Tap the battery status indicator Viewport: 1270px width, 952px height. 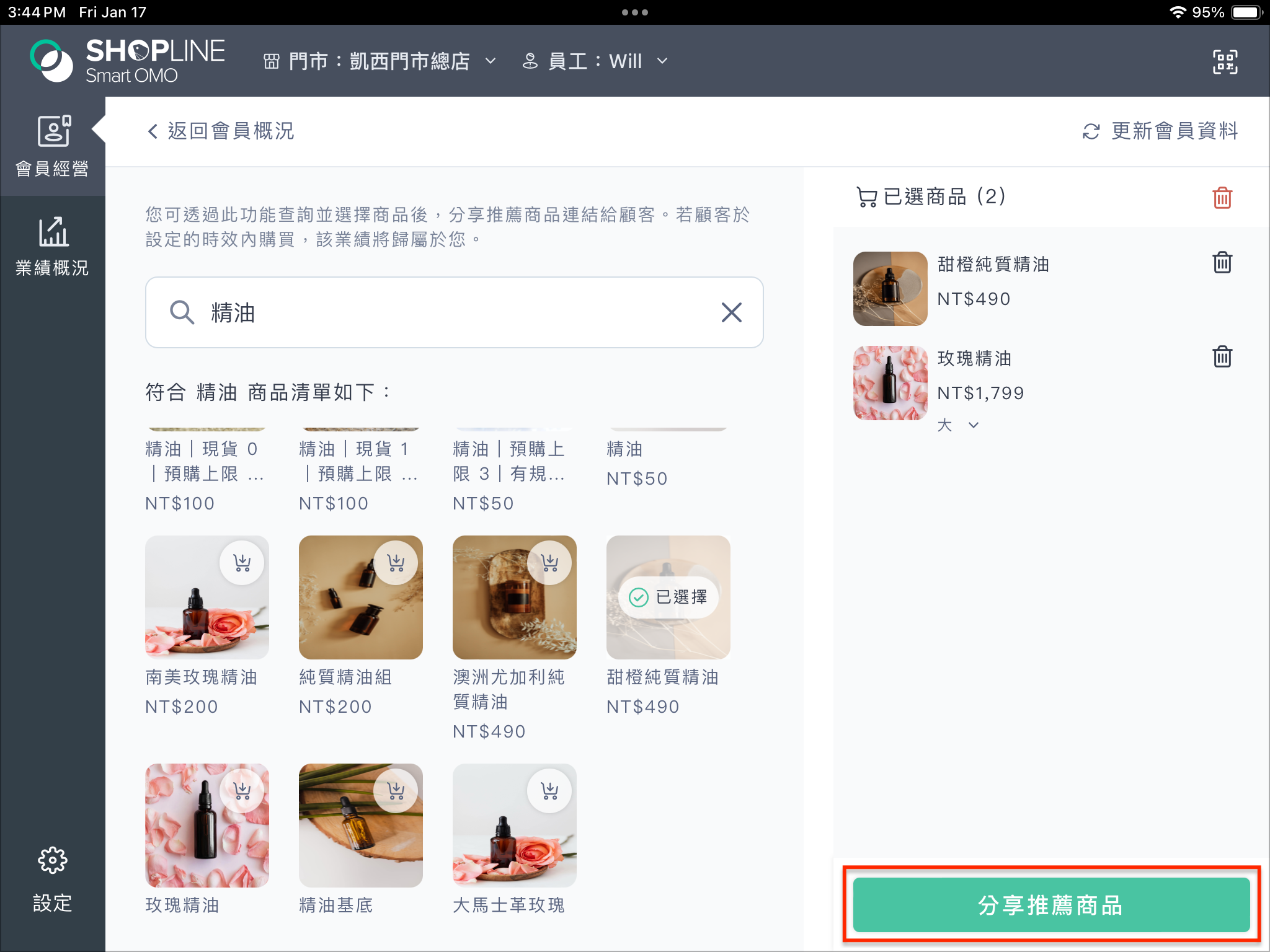pos(1247,12)
